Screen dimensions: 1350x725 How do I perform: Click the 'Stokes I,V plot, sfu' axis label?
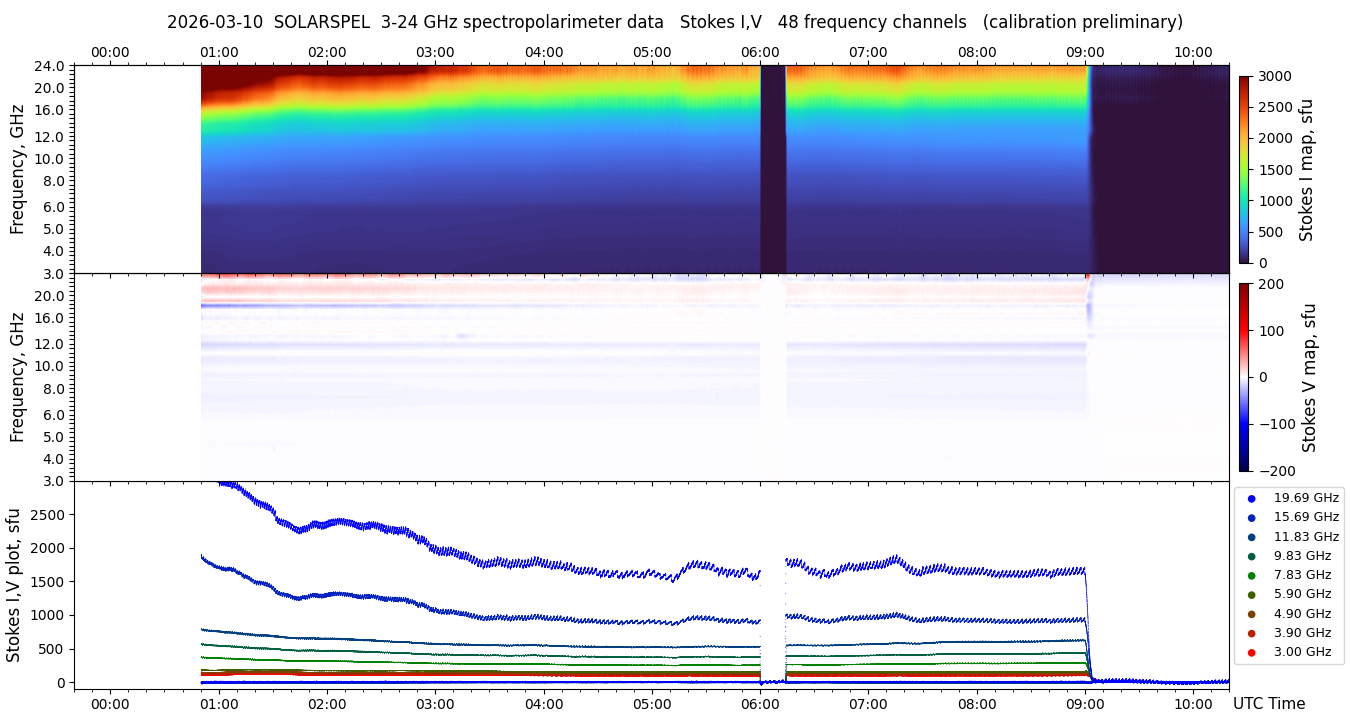tap(14, 585)
